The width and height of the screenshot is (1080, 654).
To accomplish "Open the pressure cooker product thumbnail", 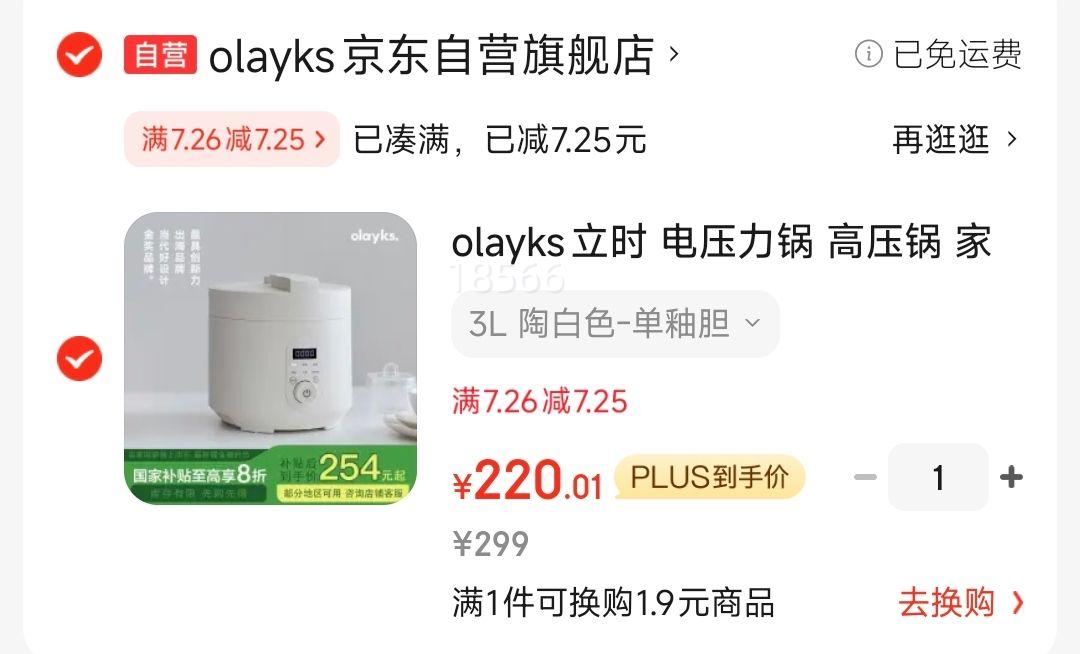I will coord(271,358).
